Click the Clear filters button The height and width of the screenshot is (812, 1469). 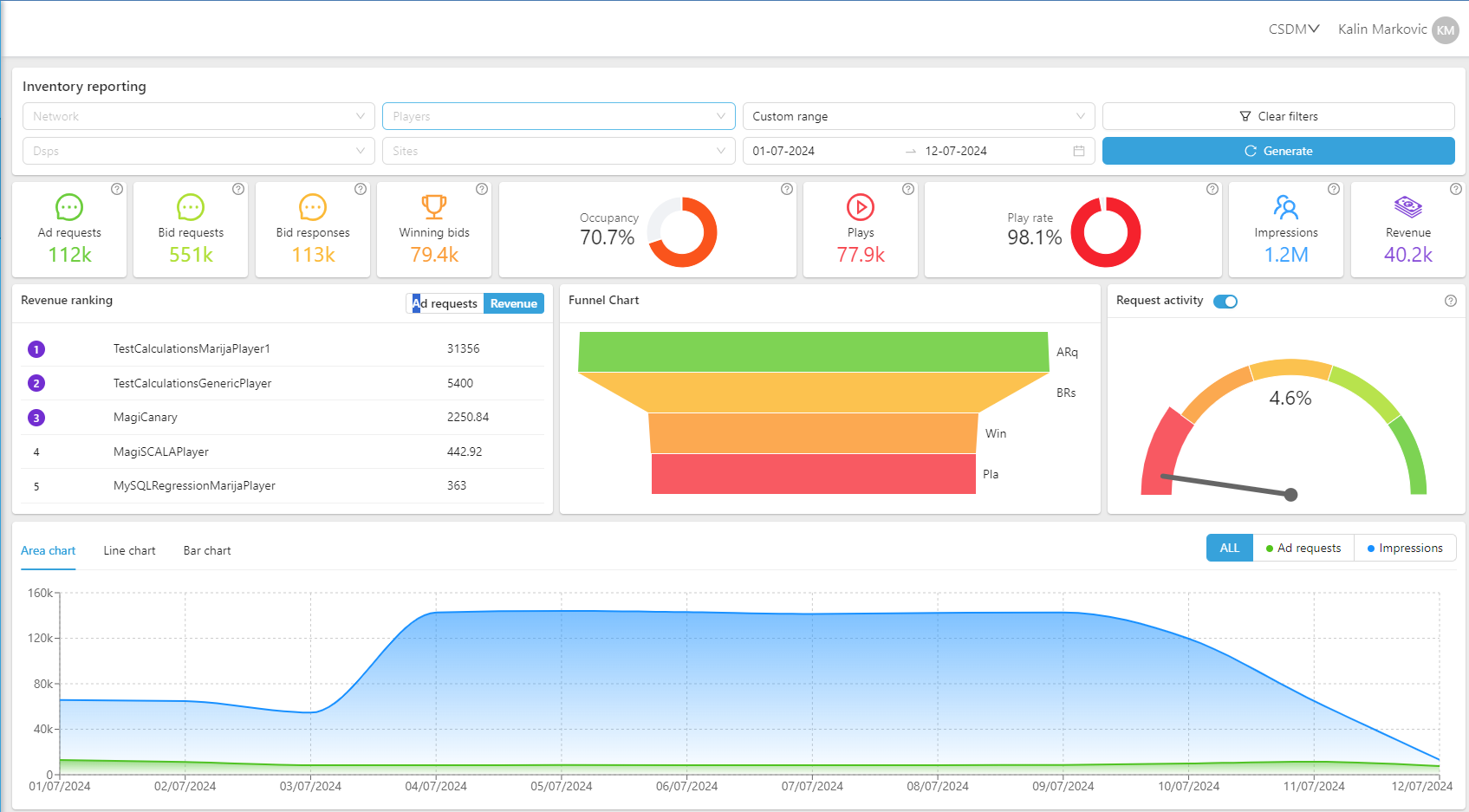(1277, 116)
